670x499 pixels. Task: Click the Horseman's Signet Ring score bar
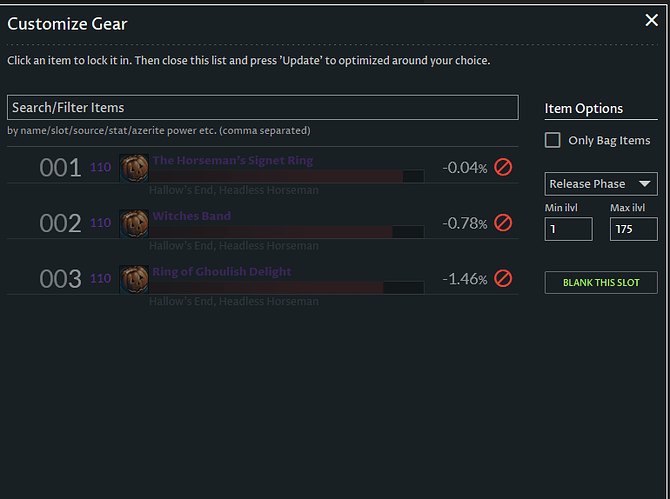pos(286,176)
